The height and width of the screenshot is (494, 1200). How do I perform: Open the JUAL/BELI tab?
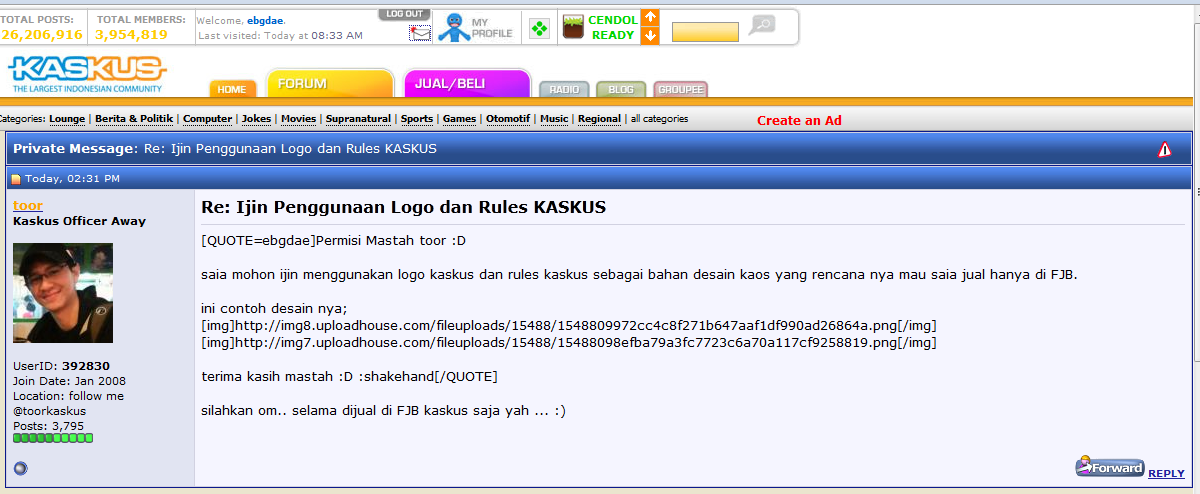click(467, 84)
